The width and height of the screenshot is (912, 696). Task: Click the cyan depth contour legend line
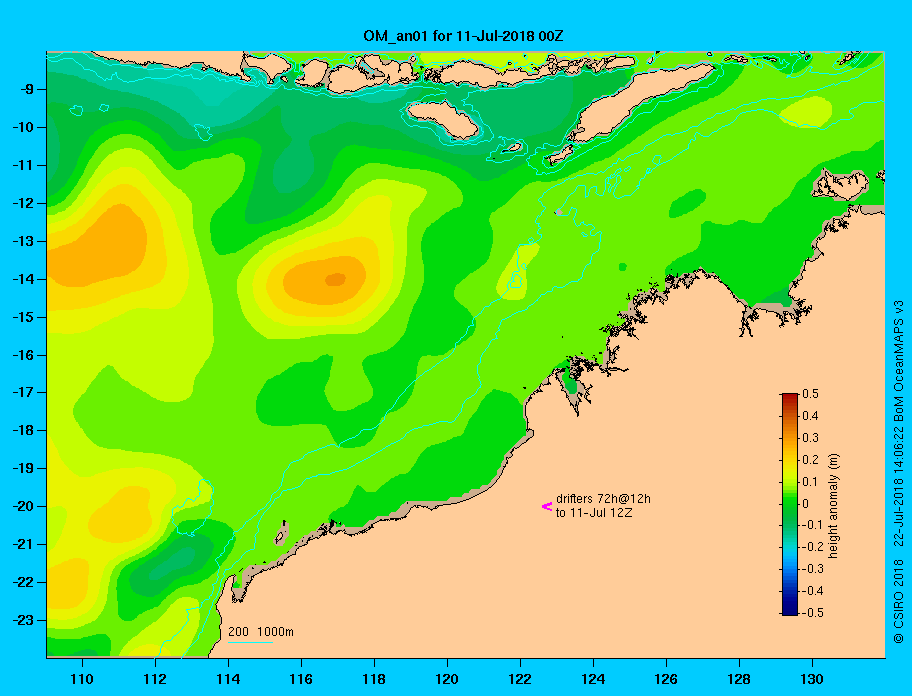coord(250,642)
